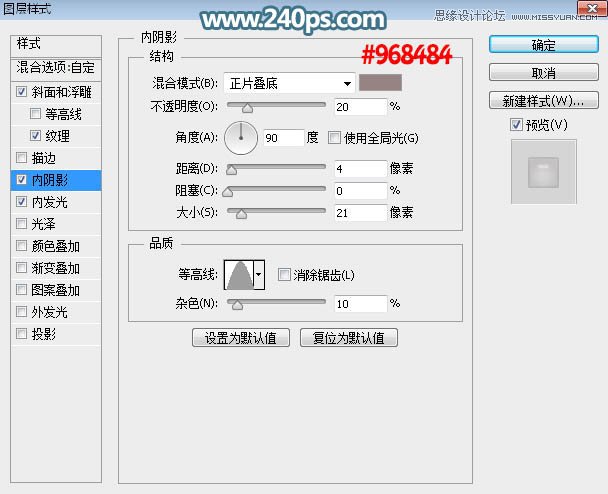The height and width of the screenshot is (494, 608).
Task: Click the 阻塞 slider handle
Action: tap(228, 192)
